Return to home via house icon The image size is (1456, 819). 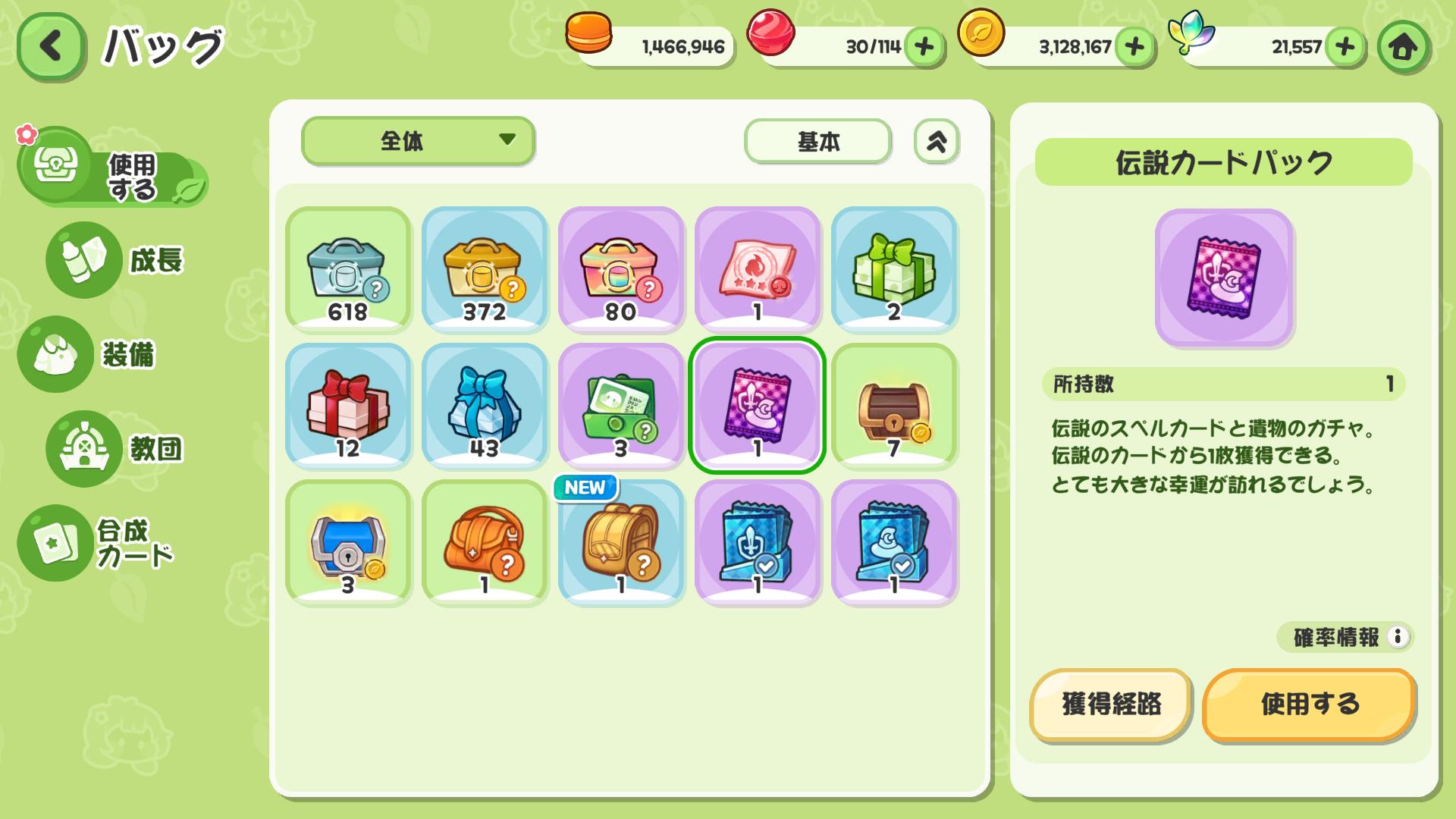click(x=1403, y=47)
